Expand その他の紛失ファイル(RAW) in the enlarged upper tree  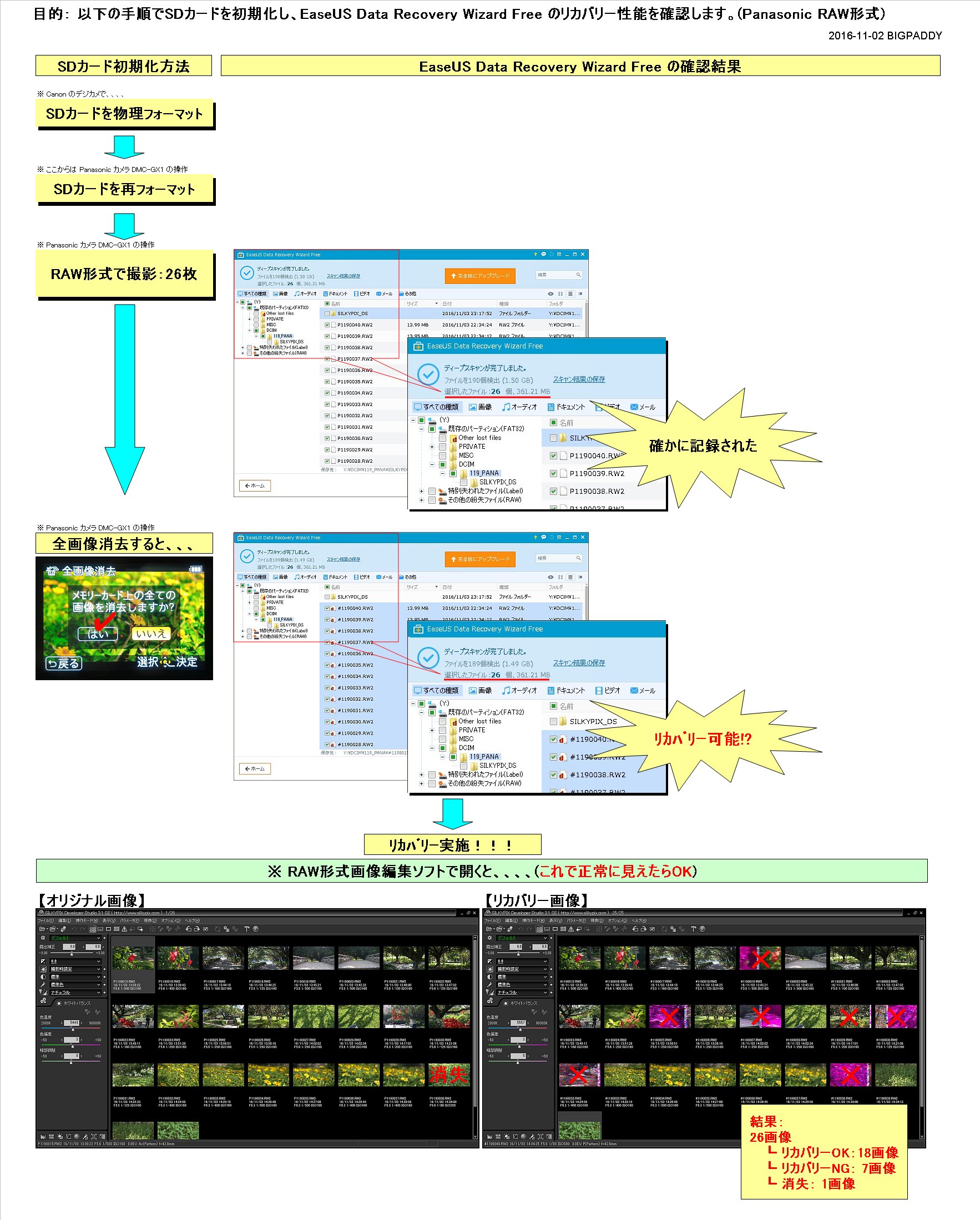click(421, 500)
